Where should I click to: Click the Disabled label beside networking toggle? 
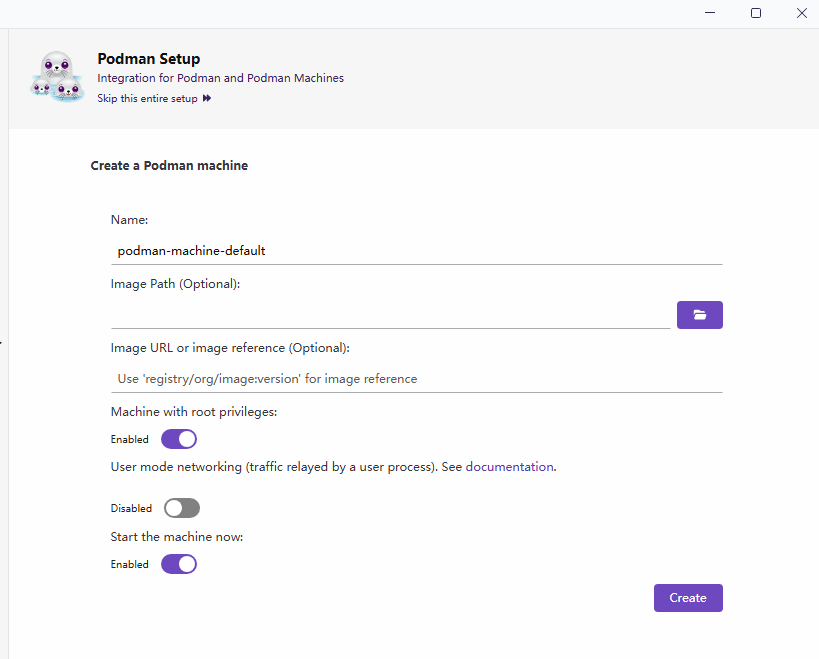[x=131, y=509]
